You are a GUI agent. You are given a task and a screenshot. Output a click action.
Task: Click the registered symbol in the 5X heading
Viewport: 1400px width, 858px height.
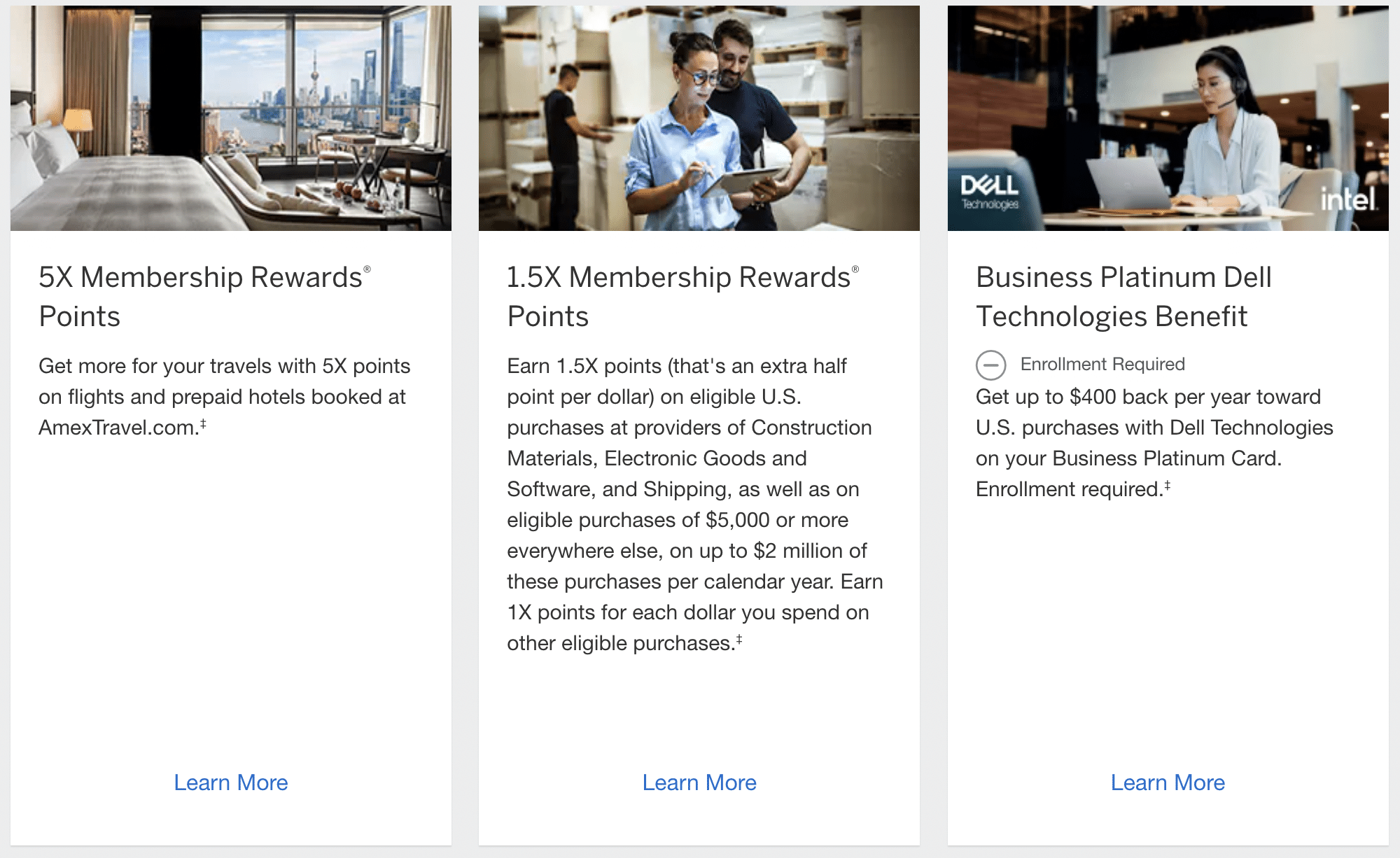click(367, 269)
